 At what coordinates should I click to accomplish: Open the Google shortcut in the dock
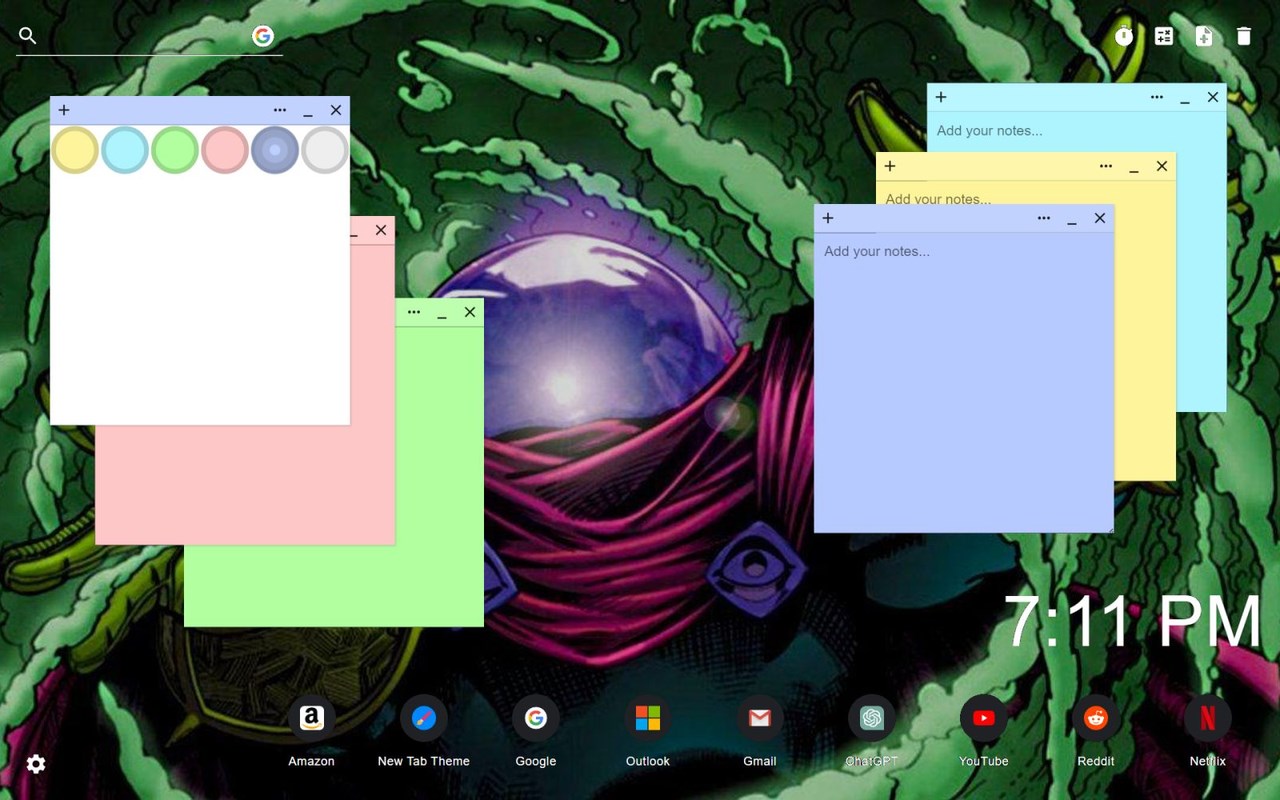[x=536, y=731]
